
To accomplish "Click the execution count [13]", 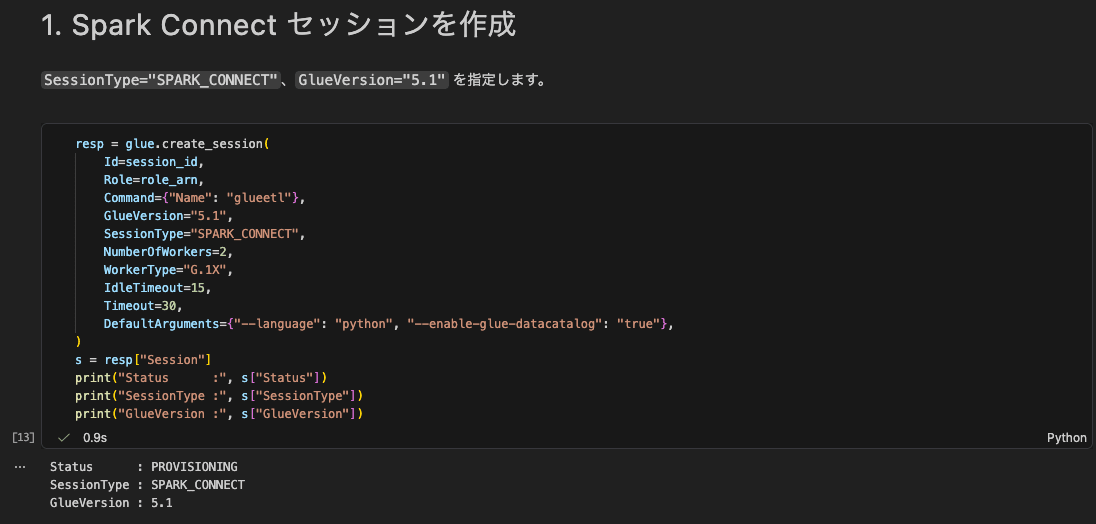I will (23, 437).
